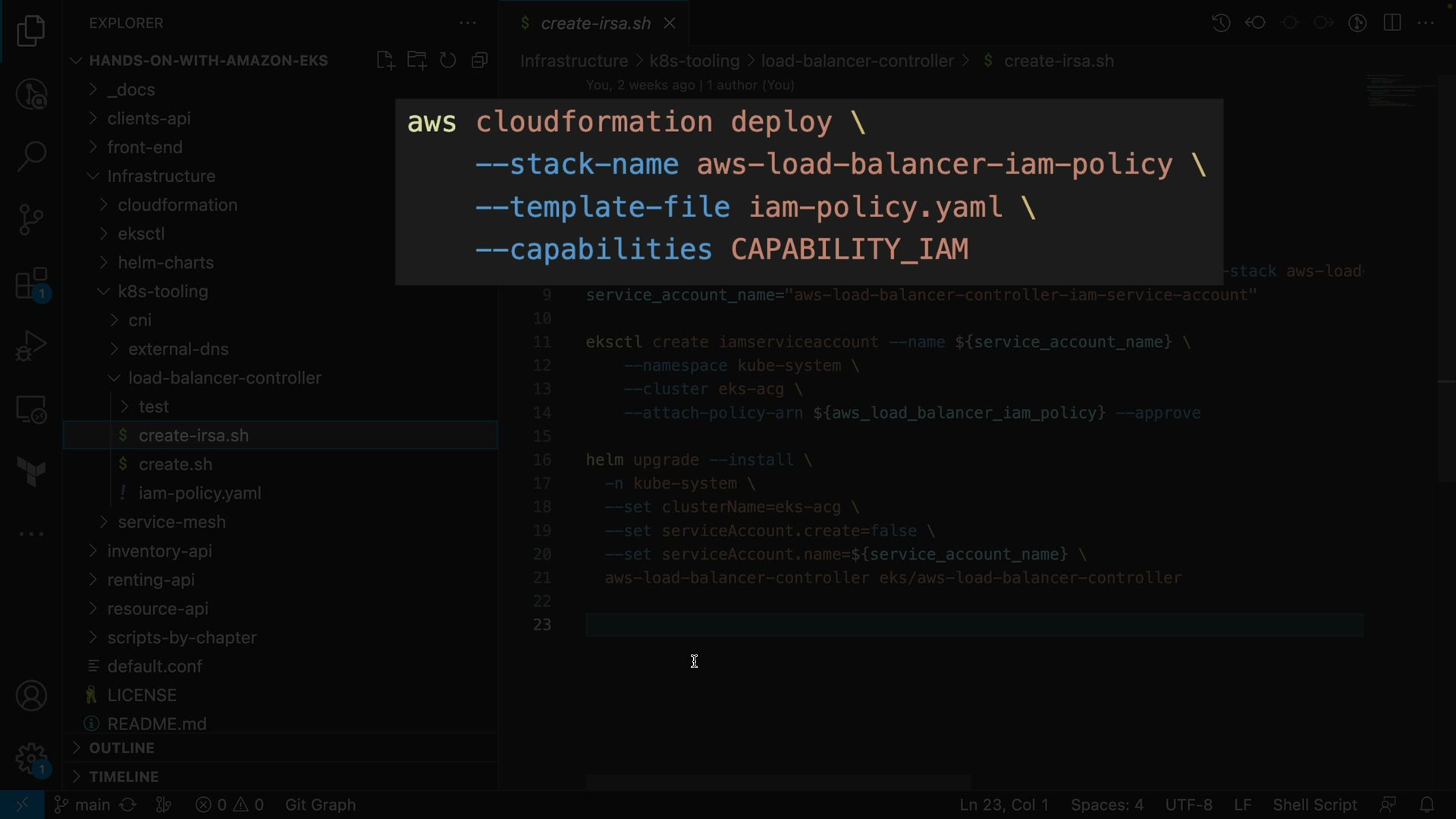Image resolution: width=1456 pixels, height=819 pixels.
Task: Collapse the load-balancer-controller folder
Action: coord(224,378)
